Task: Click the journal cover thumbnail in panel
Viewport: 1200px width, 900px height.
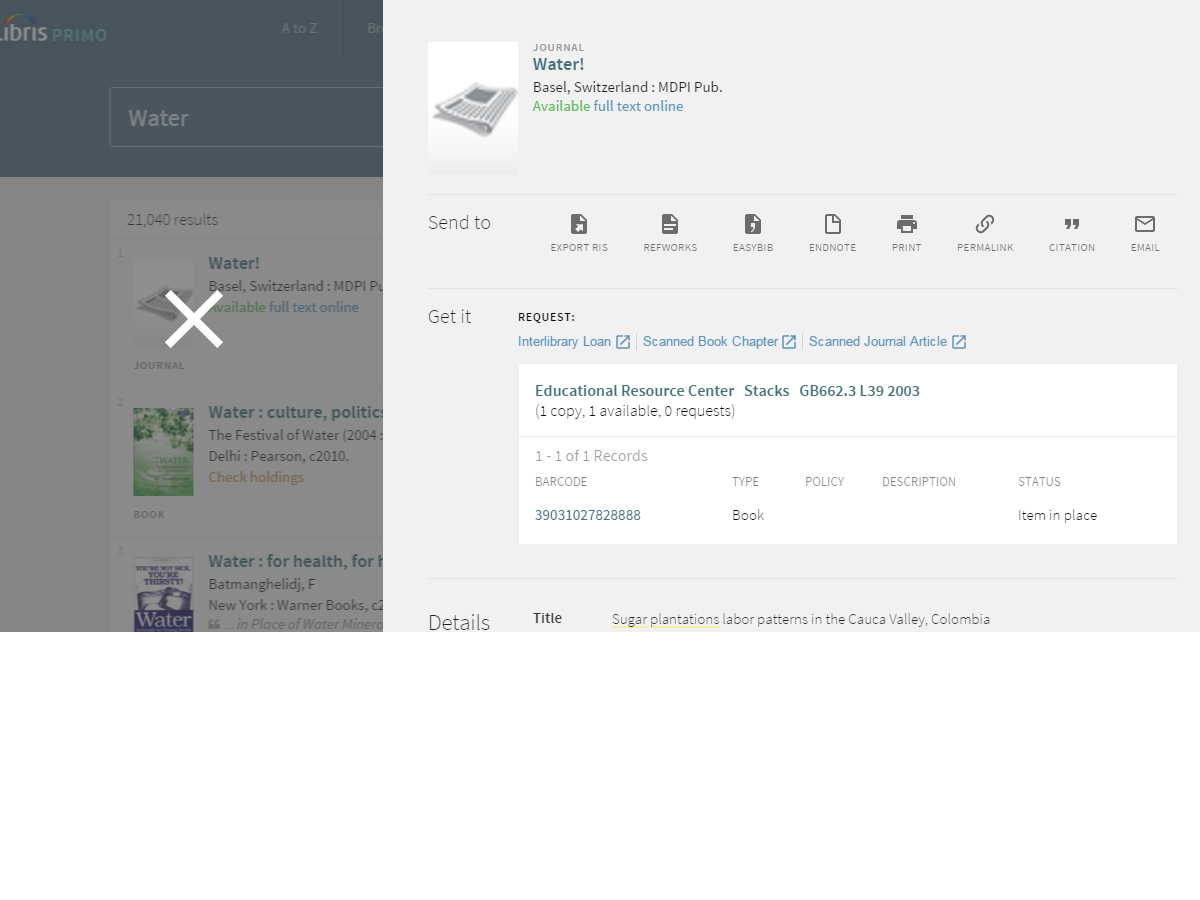Action: pos(473,108)
